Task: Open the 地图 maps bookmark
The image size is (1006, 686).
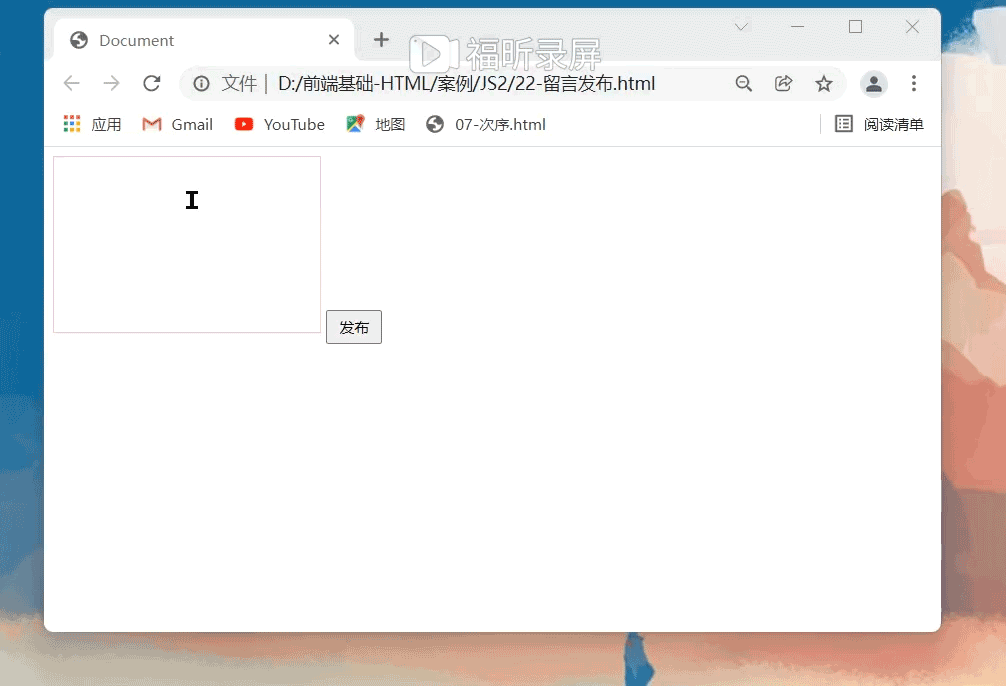Action: click(375, 124)
